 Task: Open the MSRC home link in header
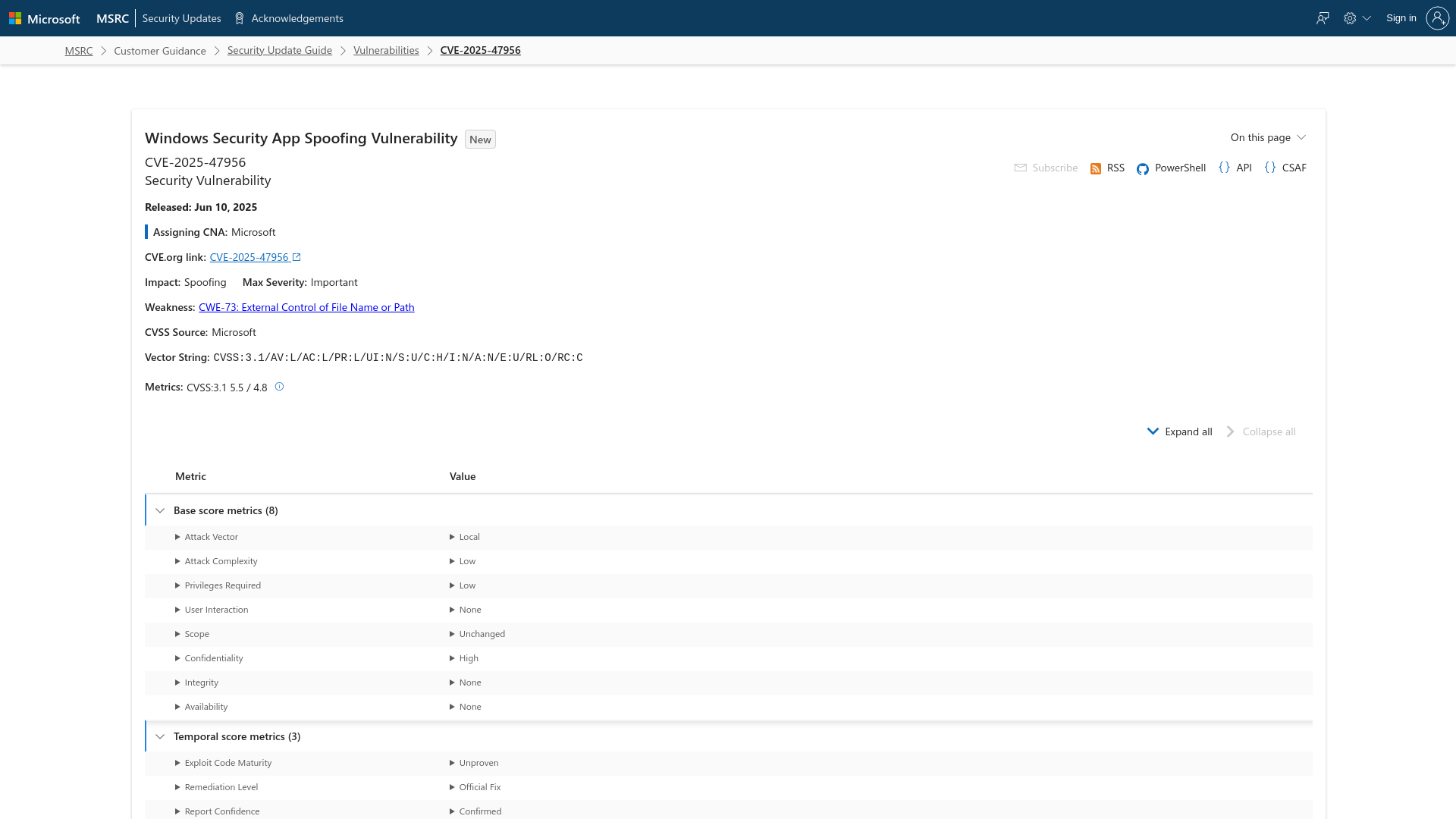[x=112, y=18]
